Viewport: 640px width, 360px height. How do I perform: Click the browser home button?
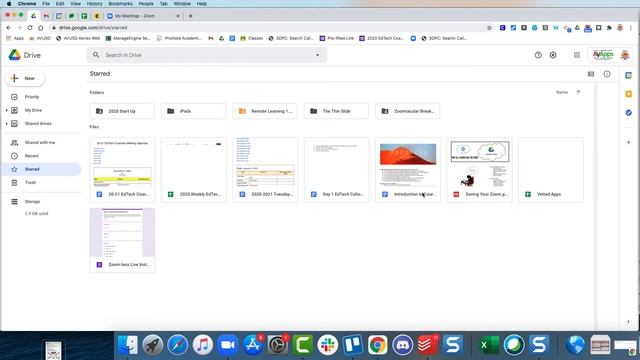click(40, 28)
